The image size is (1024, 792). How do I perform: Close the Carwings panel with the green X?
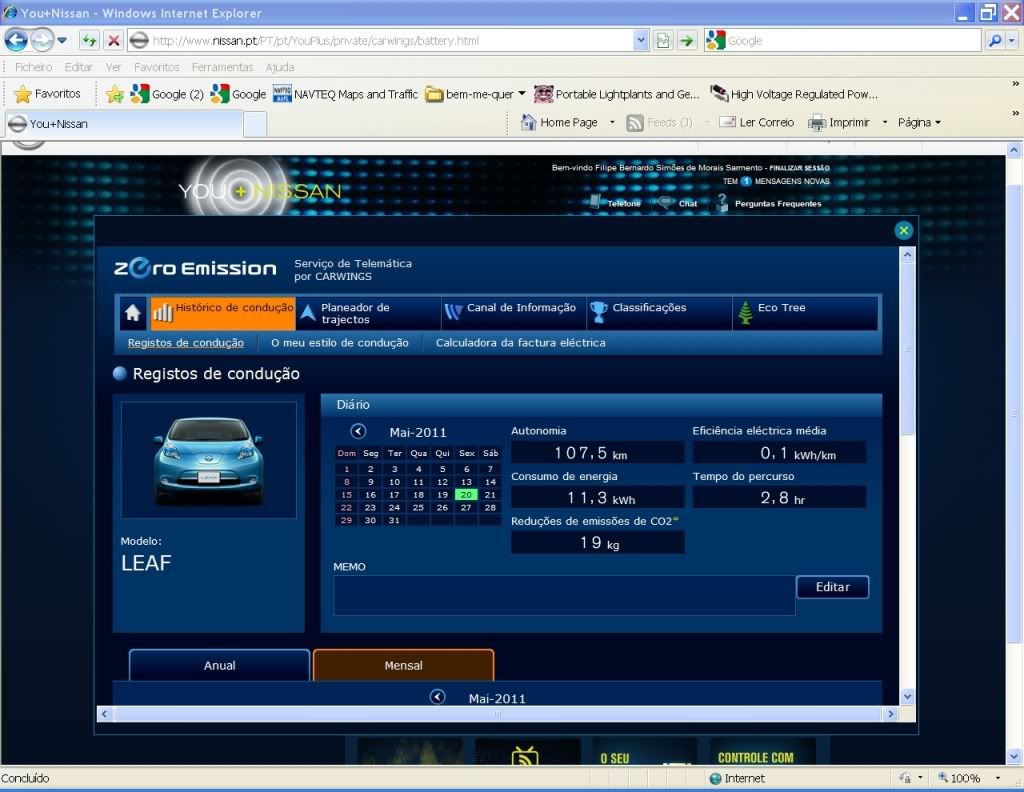(x=904, y=230)
